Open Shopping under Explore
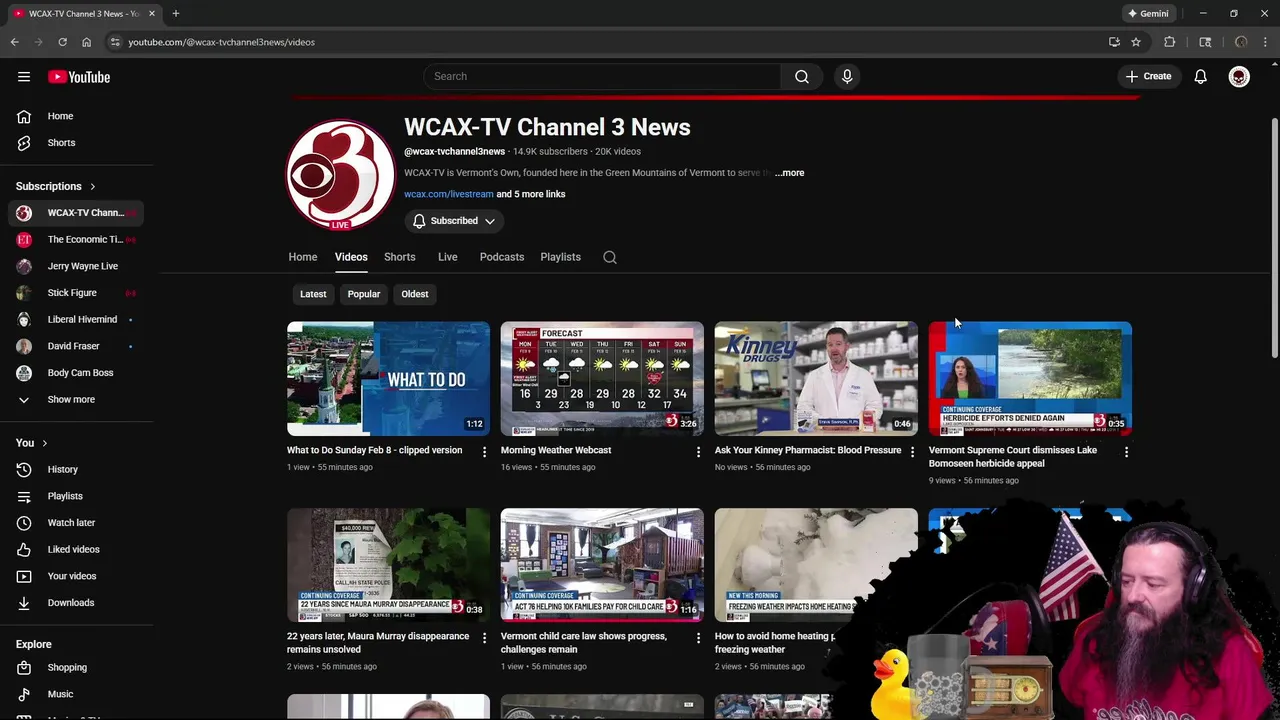 [x=76, y=667]
